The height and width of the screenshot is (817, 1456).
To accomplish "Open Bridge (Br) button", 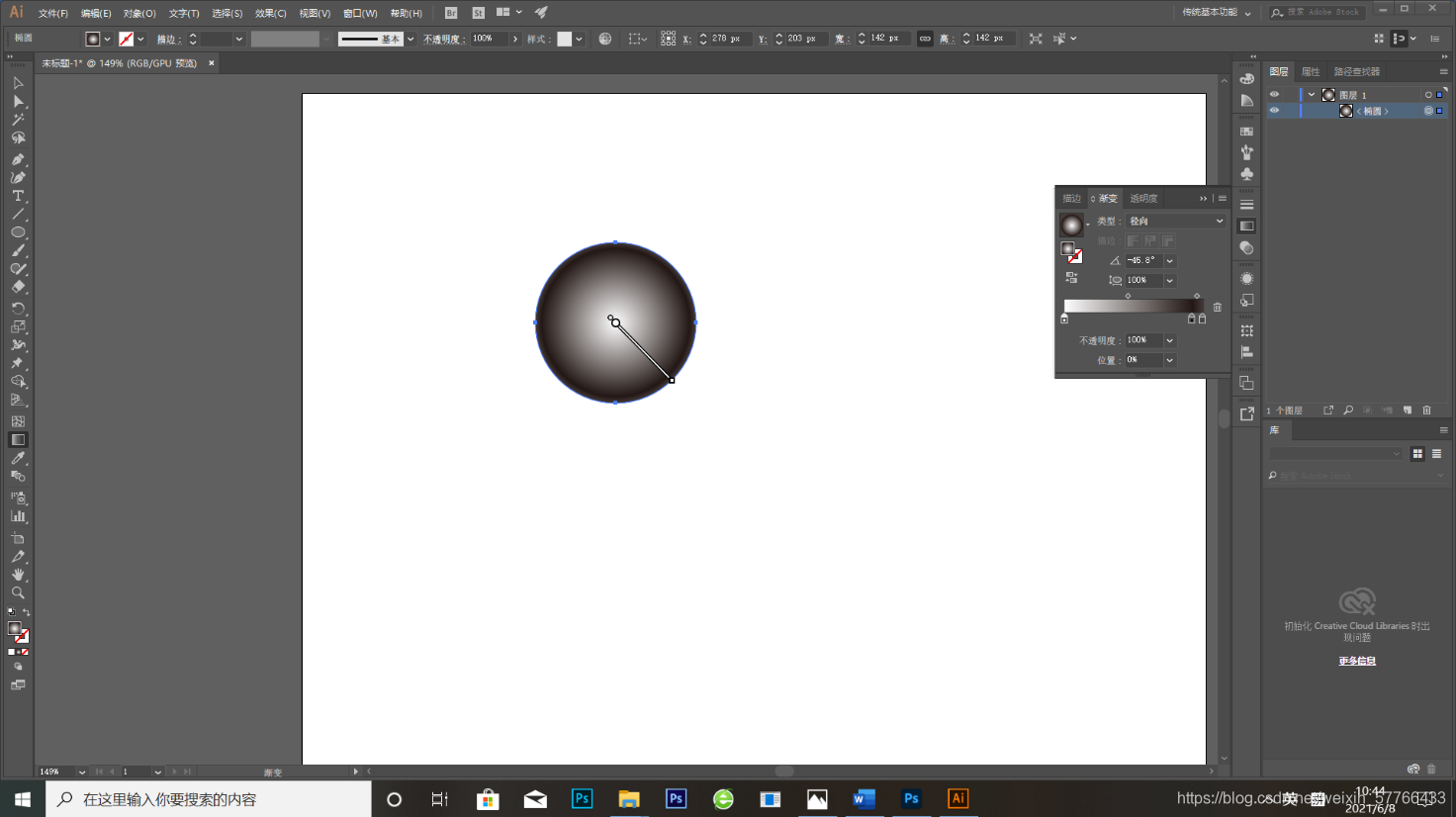I will (x=451, y=13).
